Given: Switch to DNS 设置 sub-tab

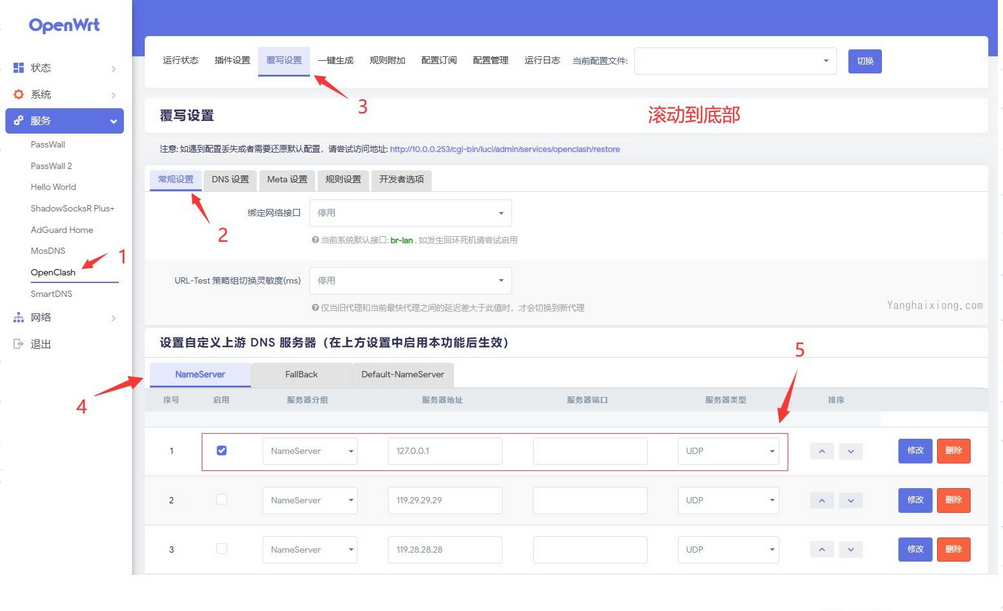Looking at the screenshot, I should [x=230, y=180].
